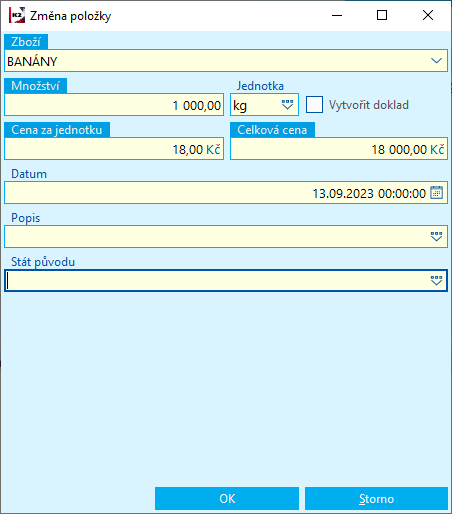Click the K2 application icon in title bar
The image size is (452, 514).
point(17,15)
